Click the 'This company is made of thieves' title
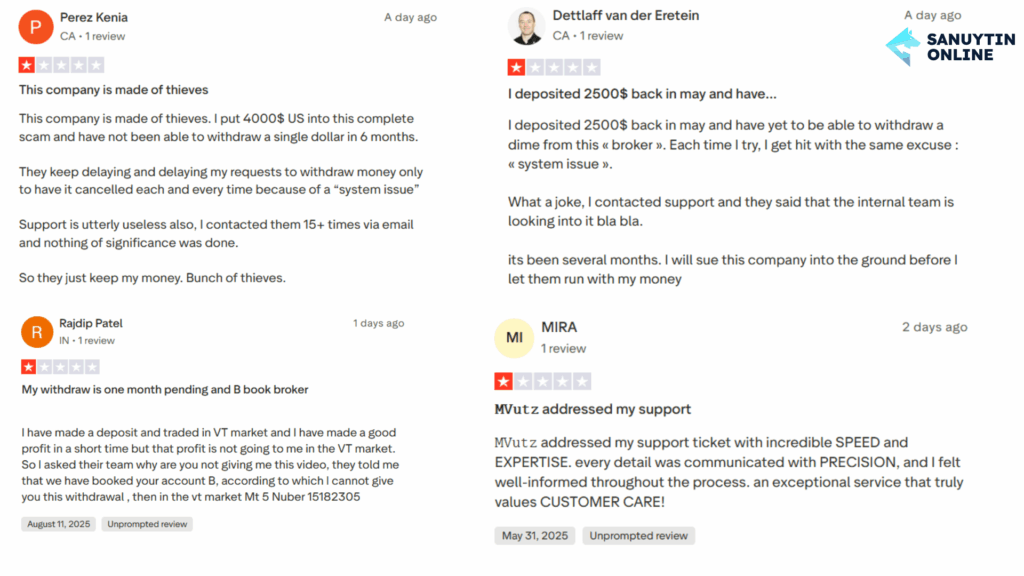Screen dimensions: 1024x576 click(114, 90)
